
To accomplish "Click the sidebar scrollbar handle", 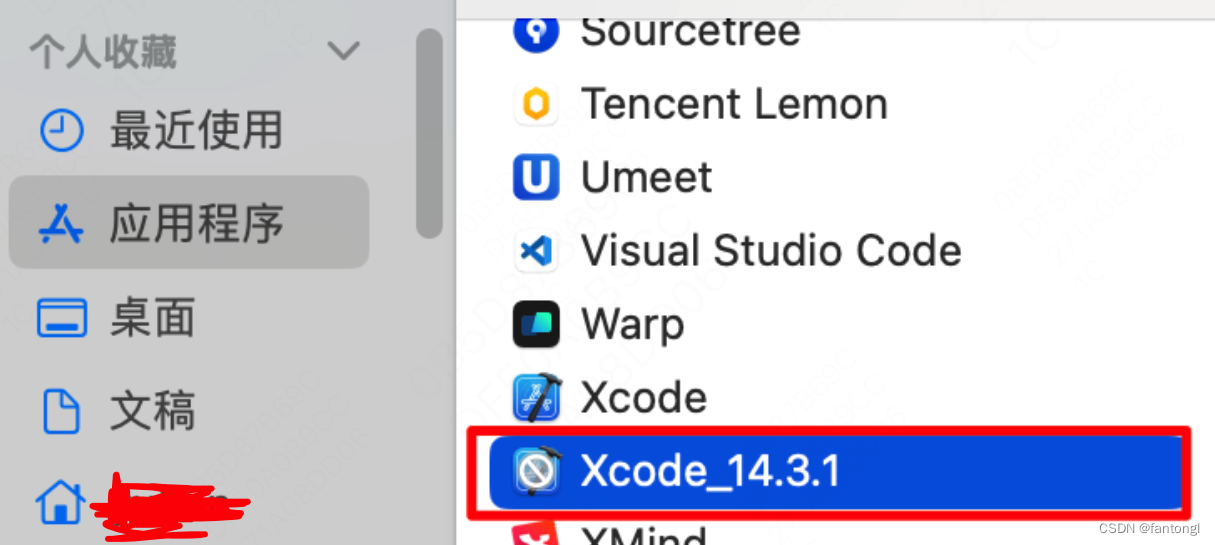I will tap(429, 133).
